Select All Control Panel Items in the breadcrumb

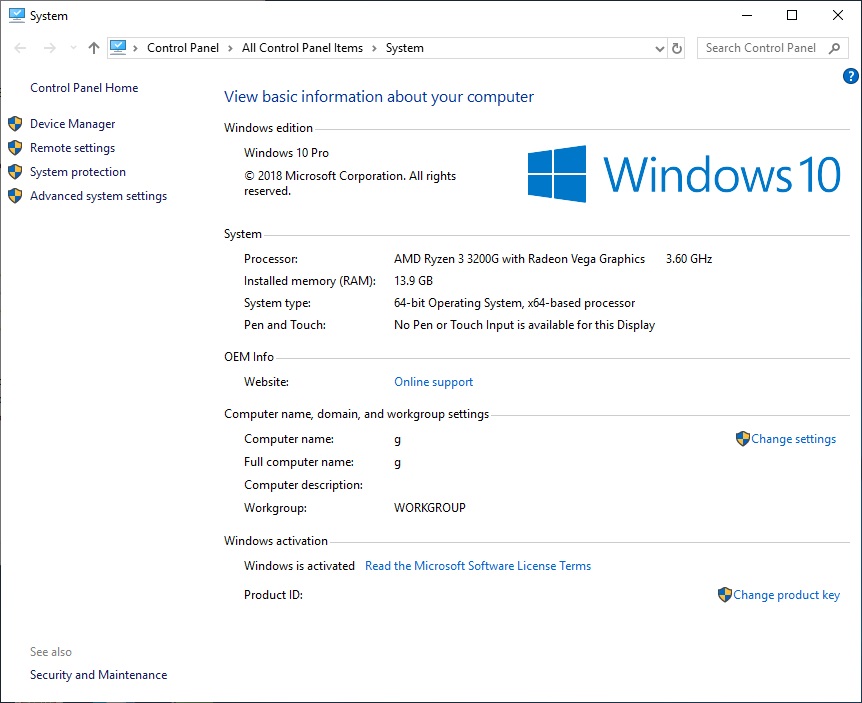[302, 48]
